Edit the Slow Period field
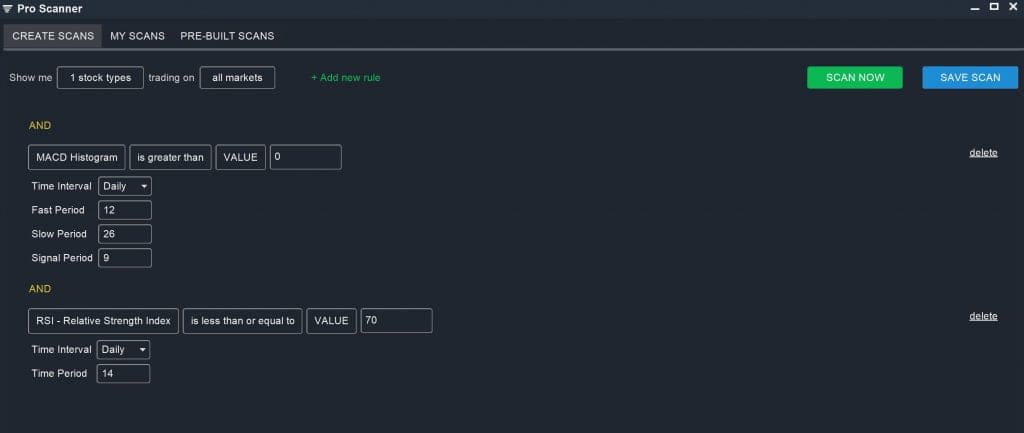 click(x=125, y=234)
